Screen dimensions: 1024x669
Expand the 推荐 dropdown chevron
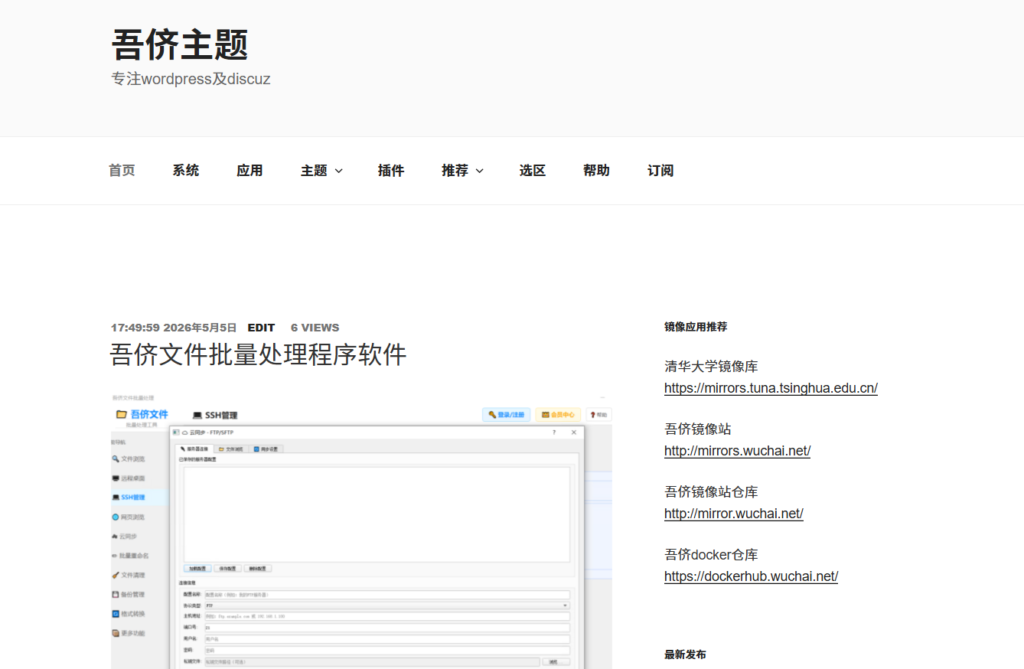click(479, 171)
